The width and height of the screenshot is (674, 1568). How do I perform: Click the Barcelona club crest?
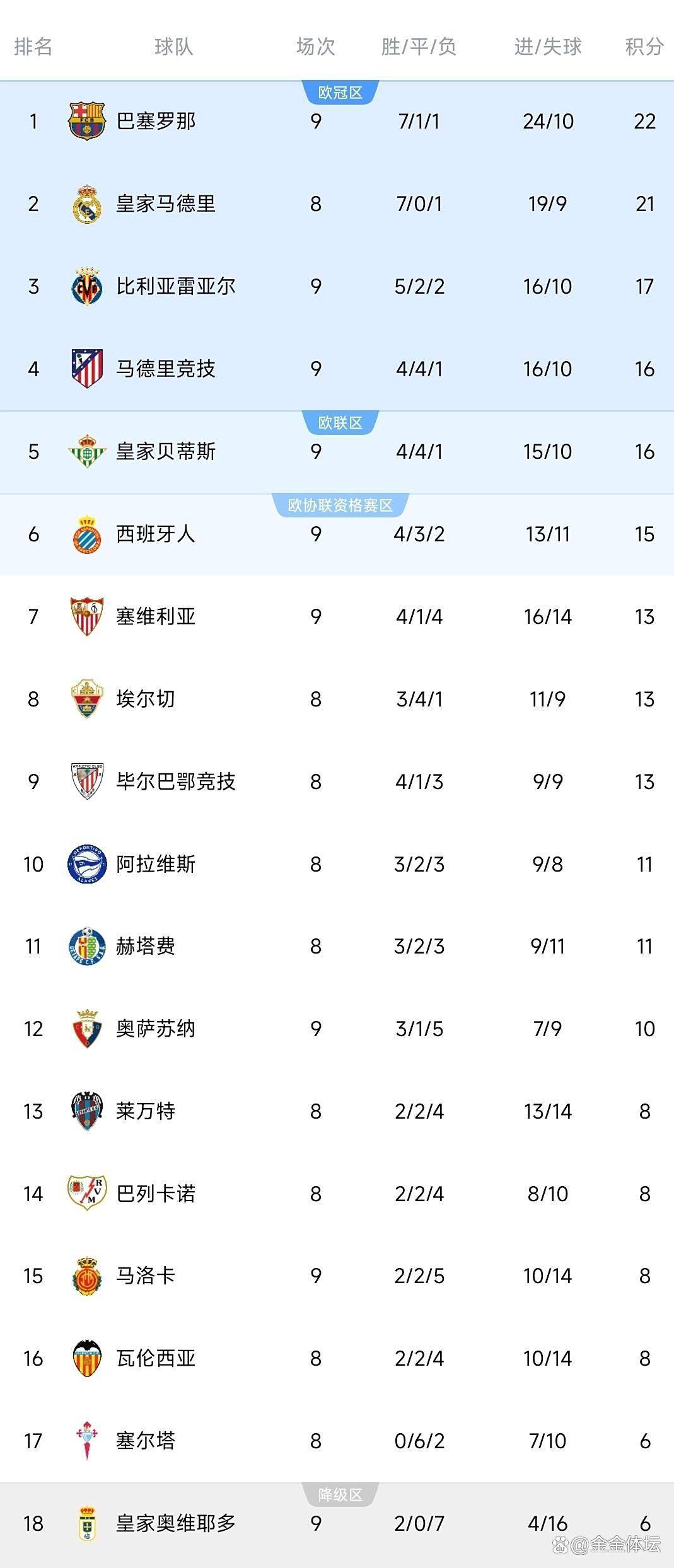pos(86,120)
